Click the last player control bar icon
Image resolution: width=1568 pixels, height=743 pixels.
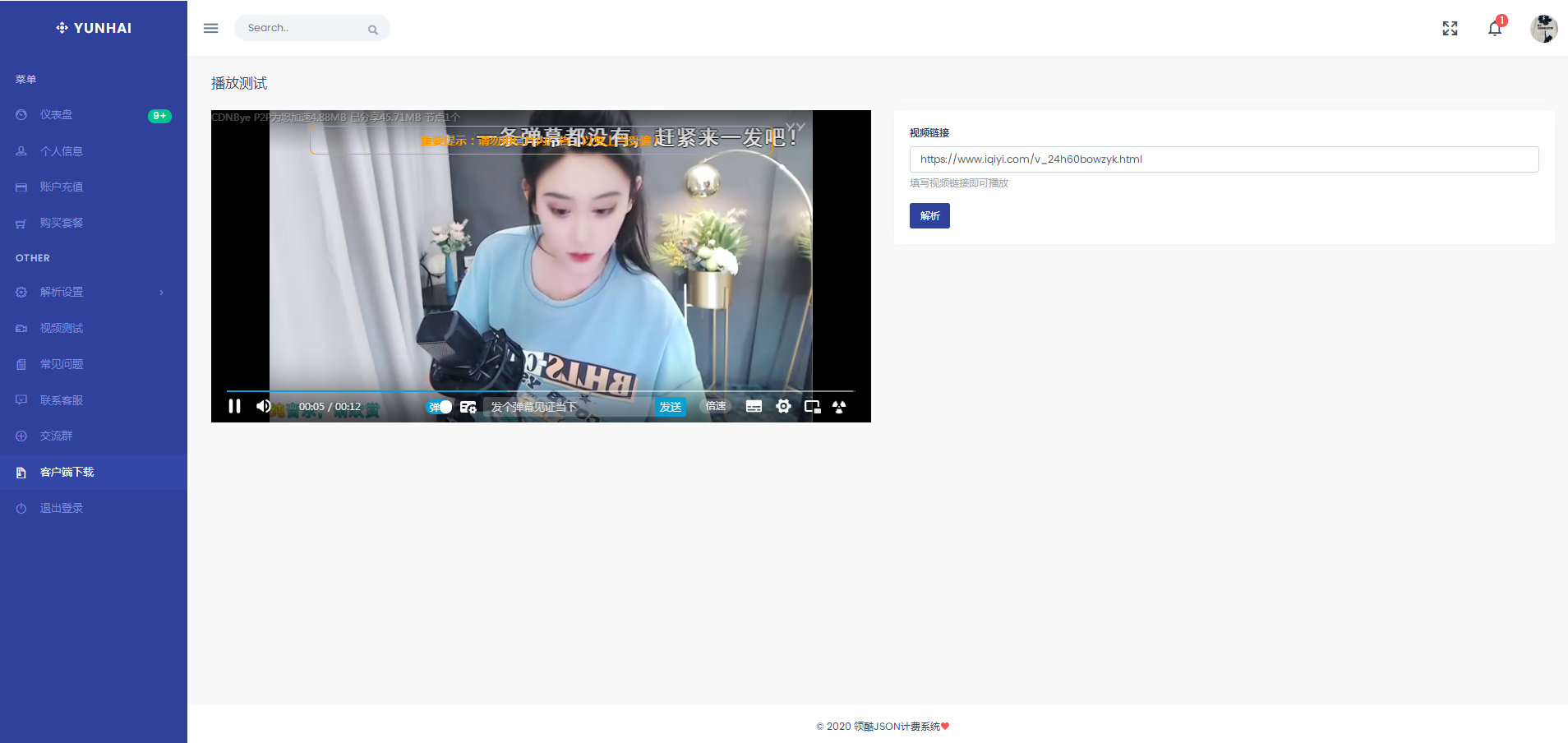[x=839, y=406]
